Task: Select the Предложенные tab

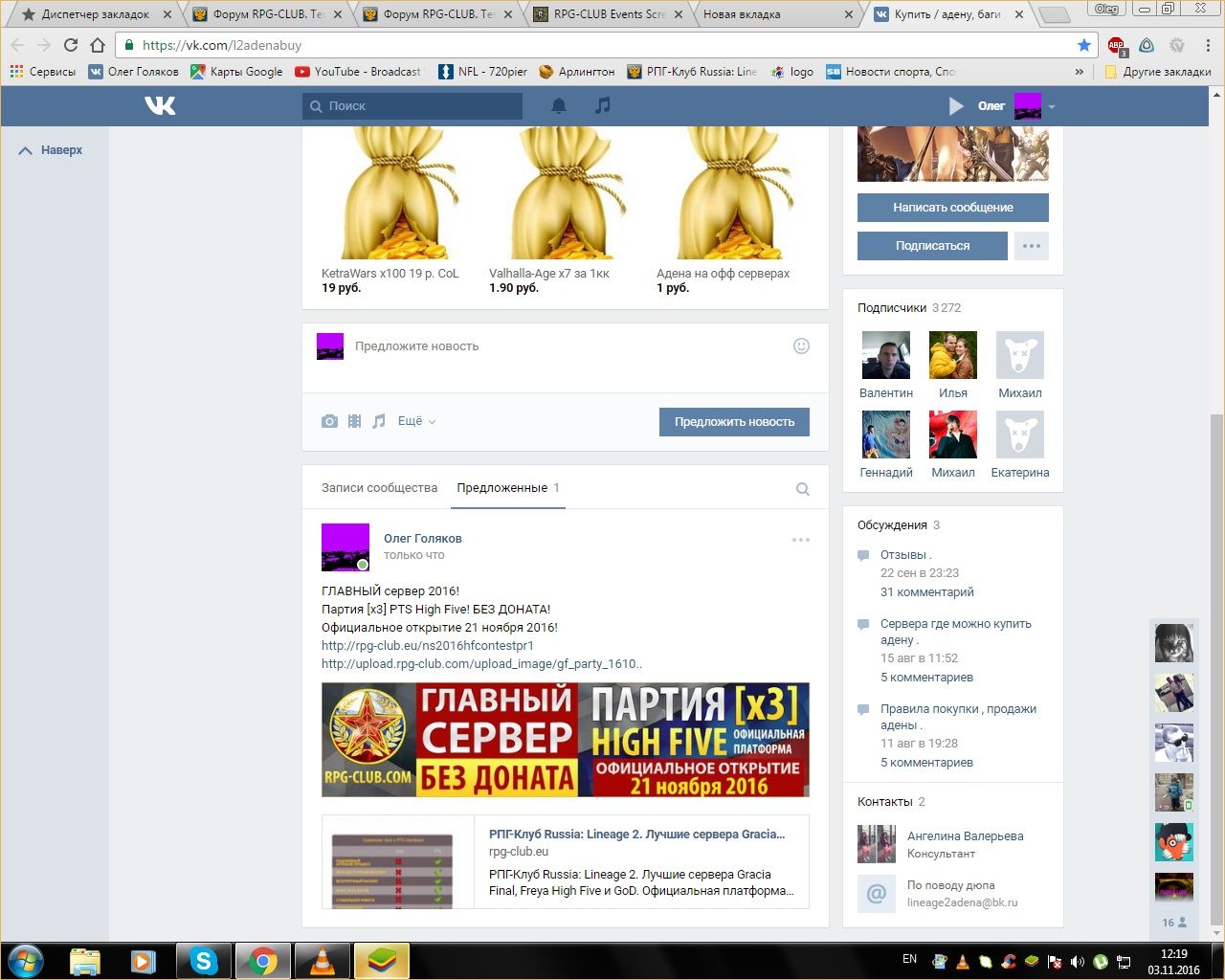Action: coord(508,488)
